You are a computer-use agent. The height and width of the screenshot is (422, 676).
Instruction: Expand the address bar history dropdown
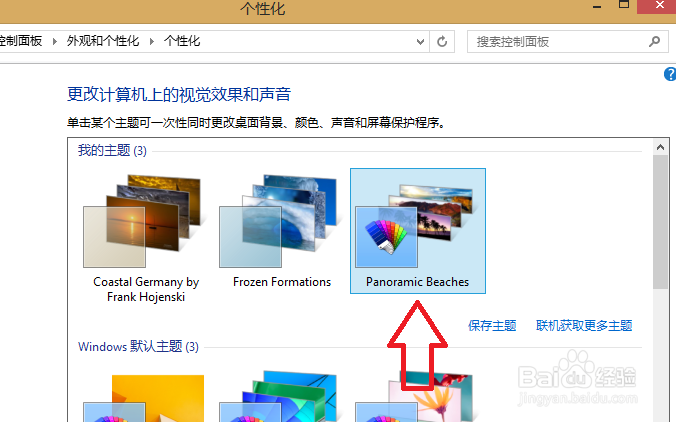[420, 42]
